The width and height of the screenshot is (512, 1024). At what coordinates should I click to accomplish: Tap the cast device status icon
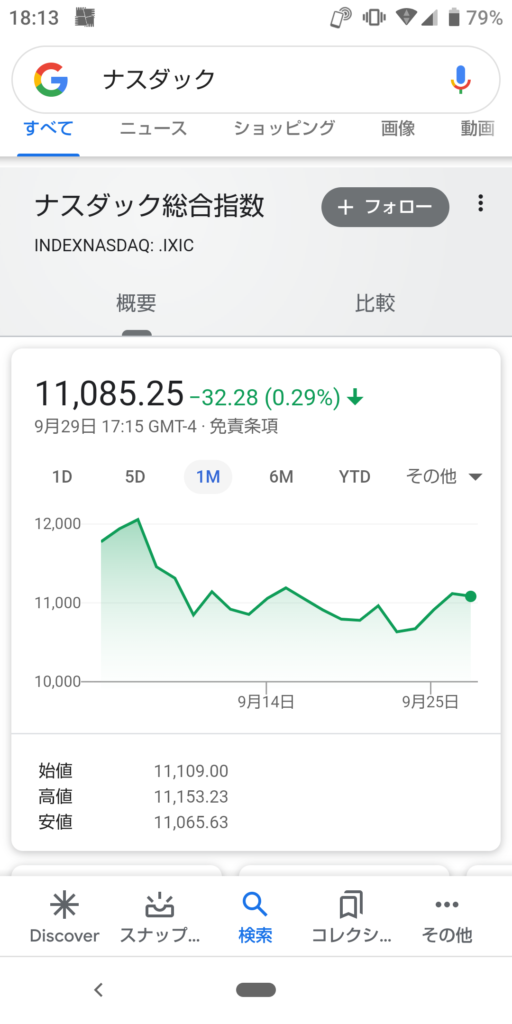pyautogui.click(x=341, y=18)
